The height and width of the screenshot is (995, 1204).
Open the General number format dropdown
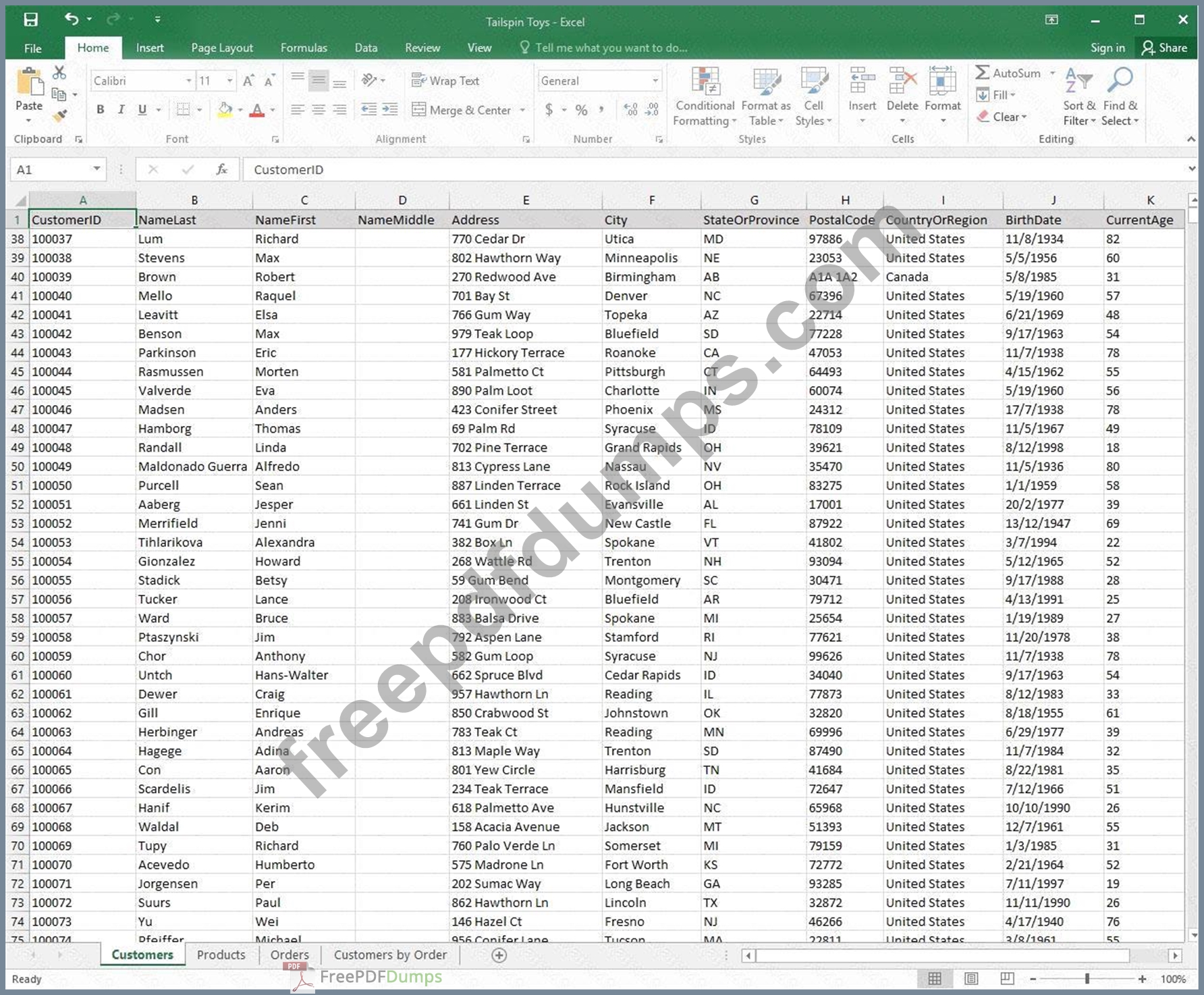click(655, 81)
